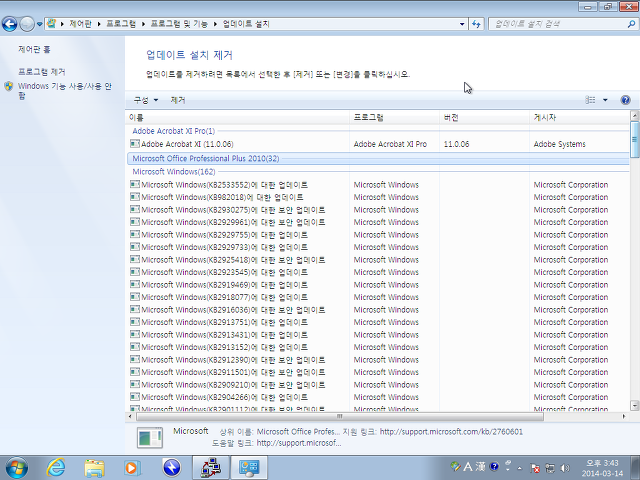The width and height of the screenshot is (640, 480).
Task: Click 프로그램 및 기능 breadcrumb segment
Action: [x=179, y=24]
